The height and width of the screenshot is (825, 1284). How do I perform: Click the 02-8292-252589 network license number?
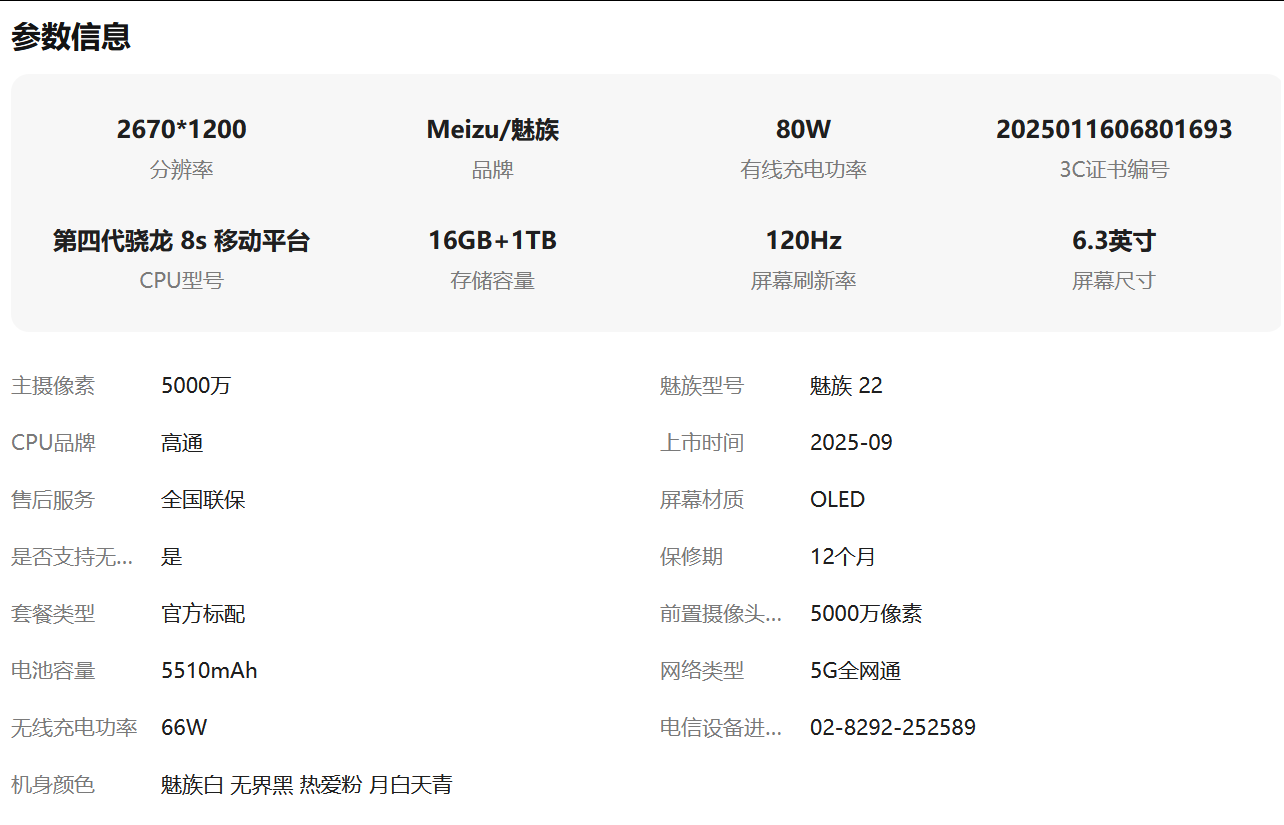pos(892,728)
